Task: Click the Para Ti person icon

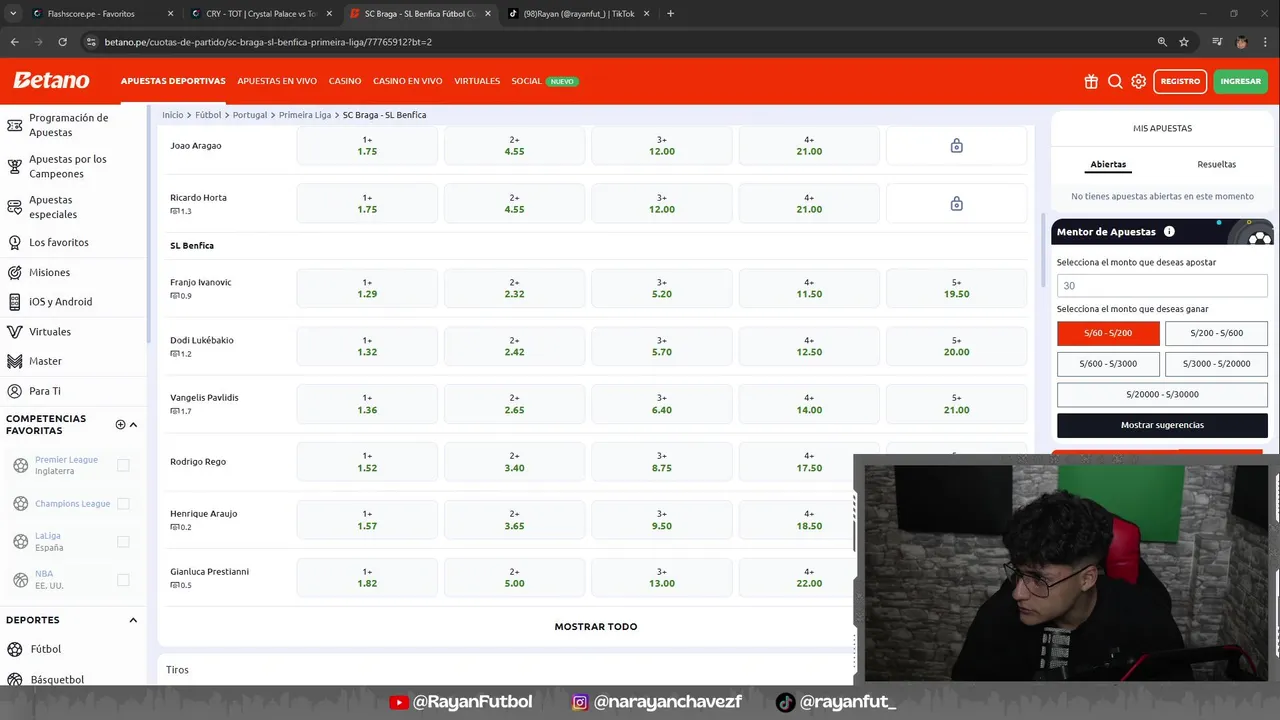Action: [14, 391]
